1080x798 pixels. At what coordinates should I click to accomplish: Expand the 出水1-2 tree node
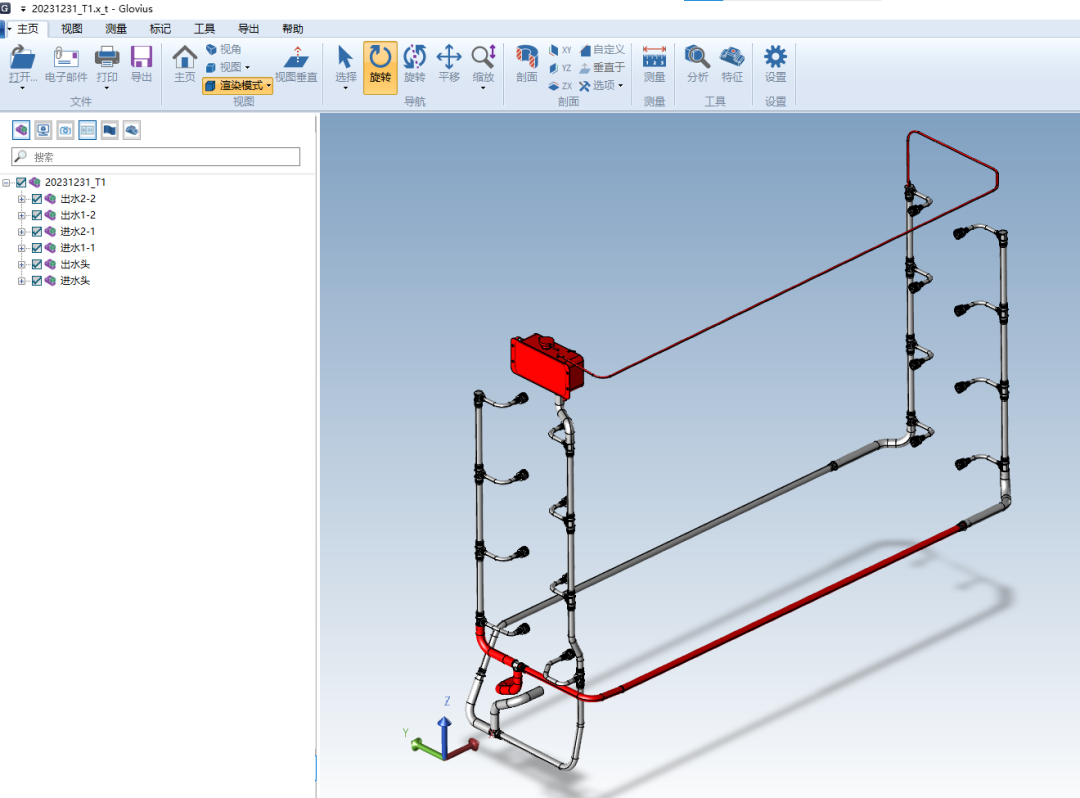pyautogui.click(x=22, y=215)
